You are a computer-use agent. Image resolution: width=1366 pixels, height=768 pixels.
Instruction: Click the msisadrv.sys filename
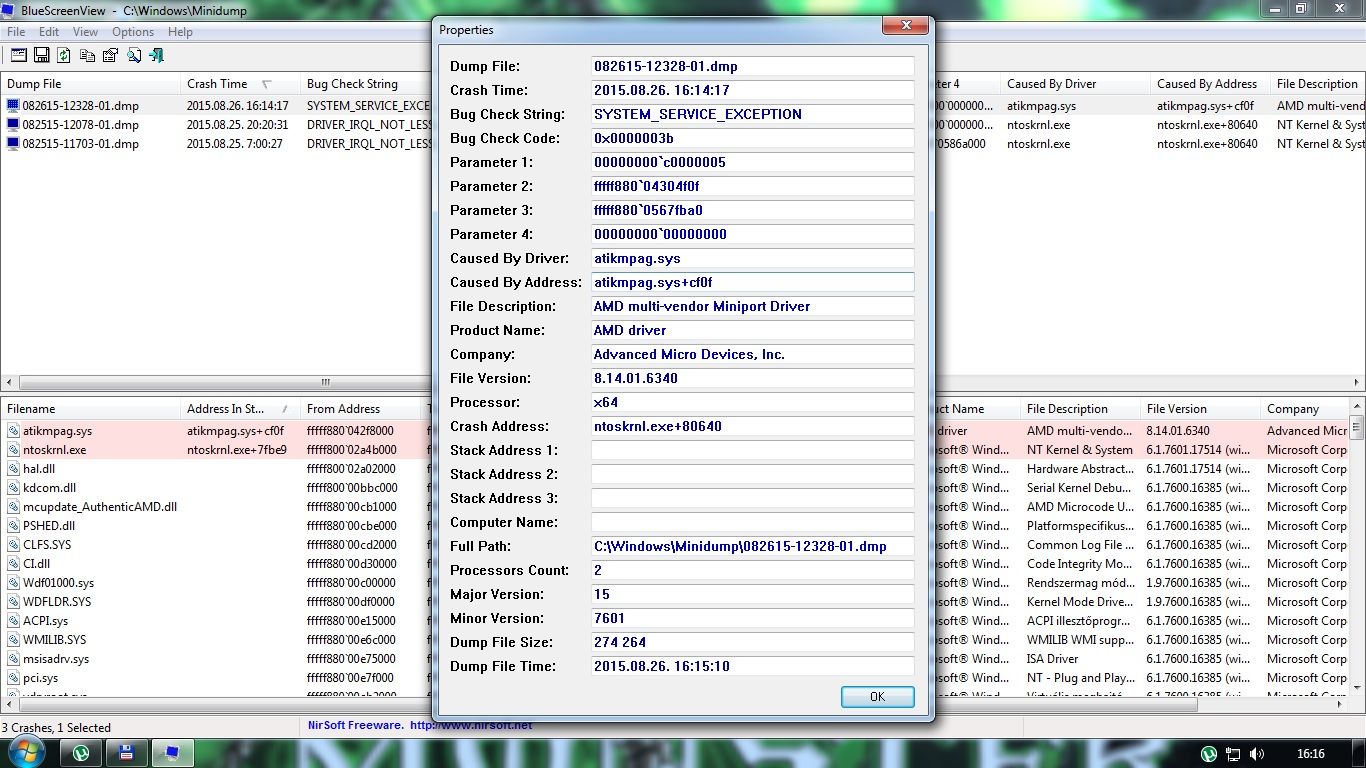tap(56, 659)
